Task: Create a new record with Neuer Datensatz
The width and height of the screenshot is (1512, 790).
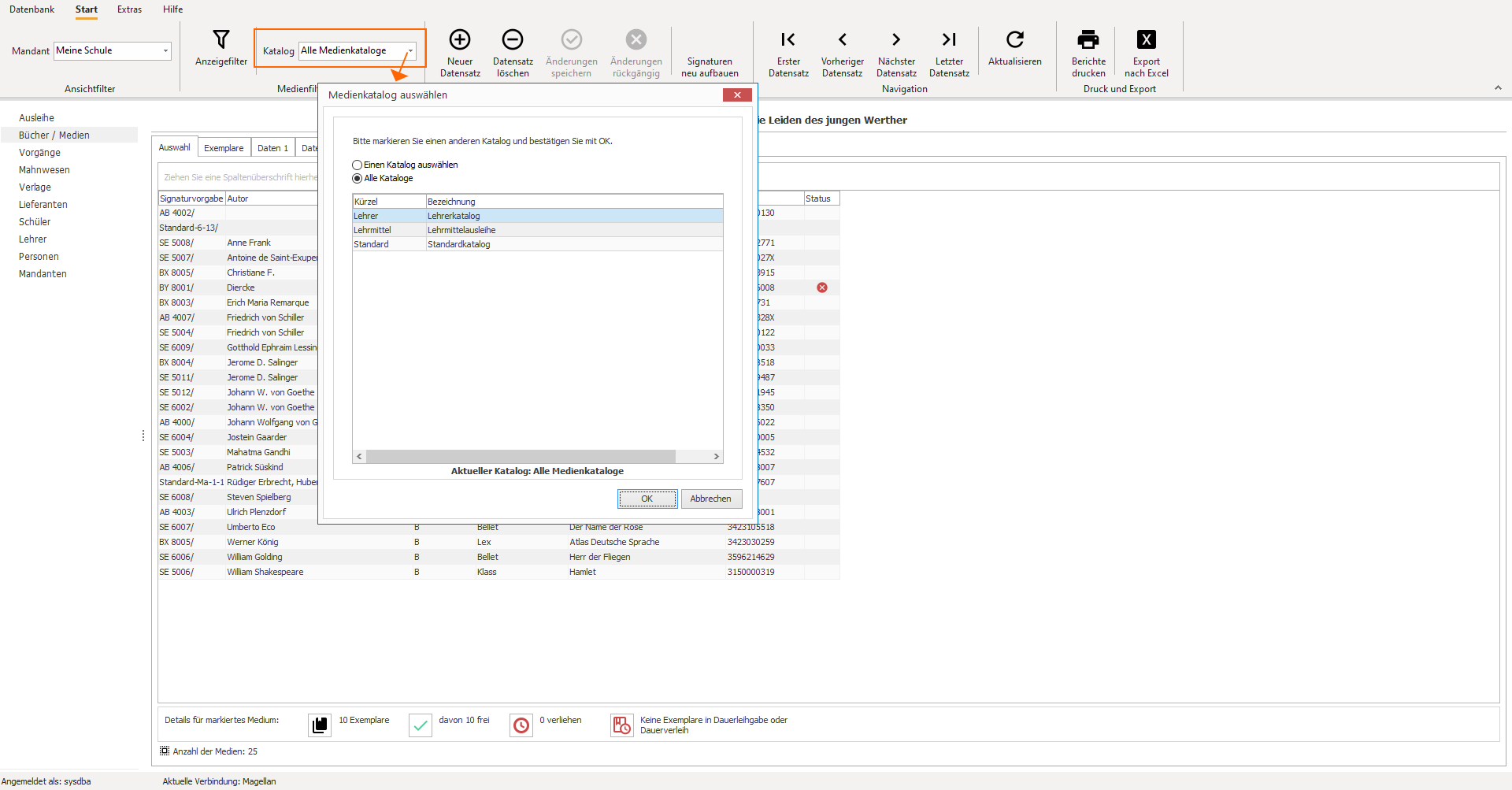Action: click(460, 39)
